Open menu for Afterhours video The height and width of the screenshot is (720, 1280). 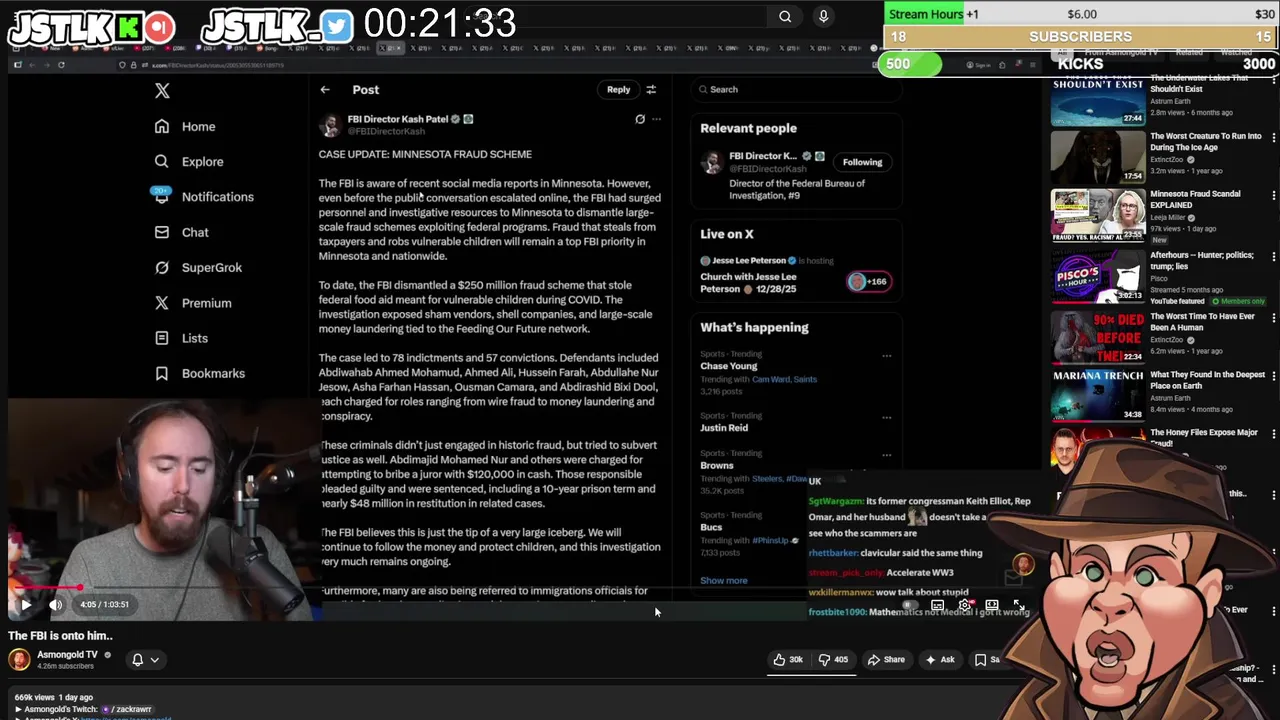pyautogui.click(x=1273, y=256)
